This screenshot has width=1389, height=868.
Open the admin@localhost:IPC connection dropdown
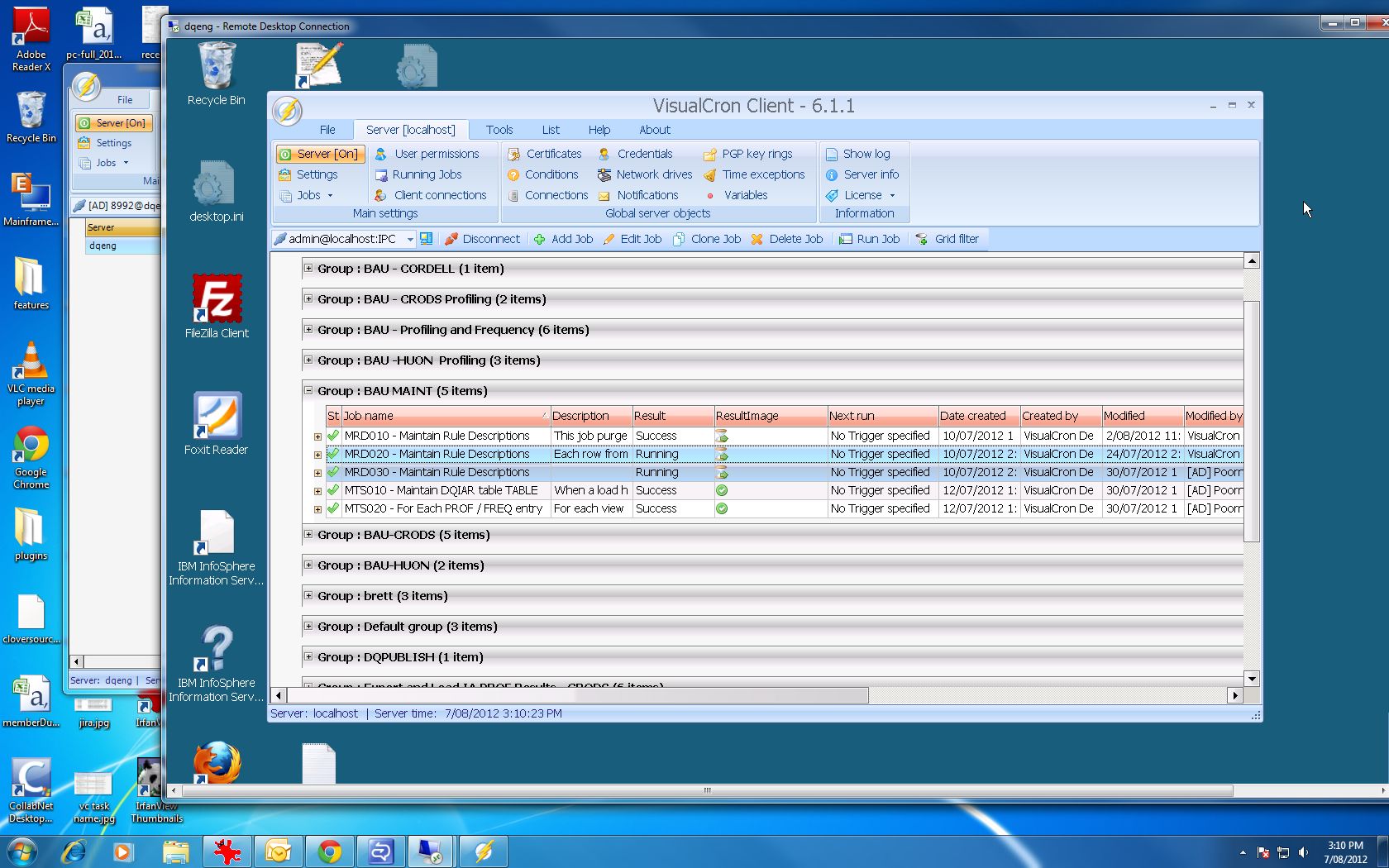pos(410,239)
